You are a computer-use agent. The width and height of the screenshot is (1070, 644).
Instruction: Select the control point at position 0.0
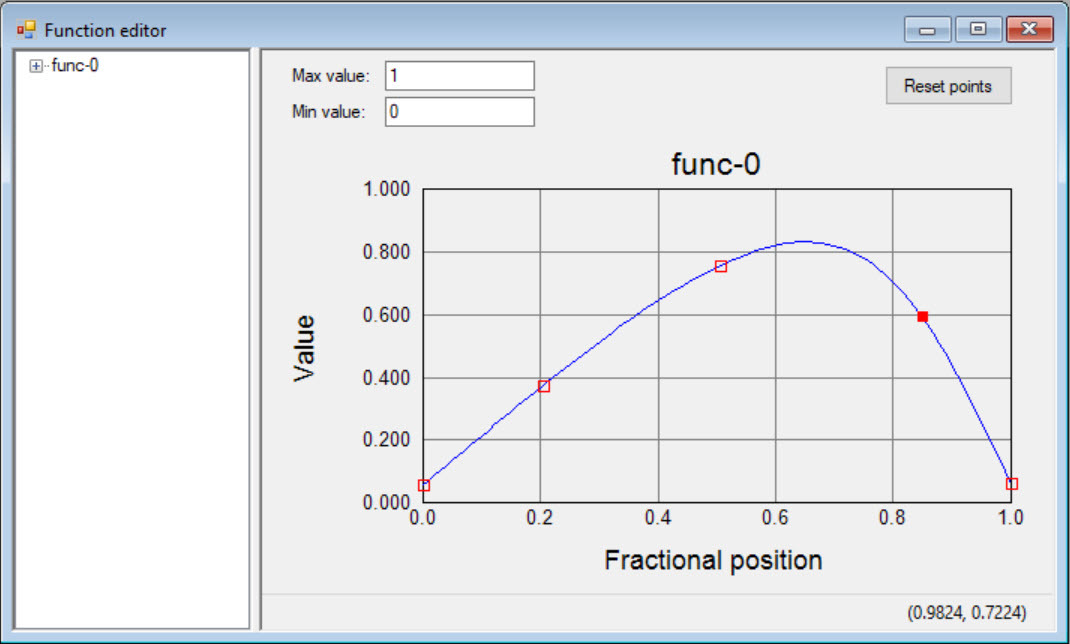(424, 486)
